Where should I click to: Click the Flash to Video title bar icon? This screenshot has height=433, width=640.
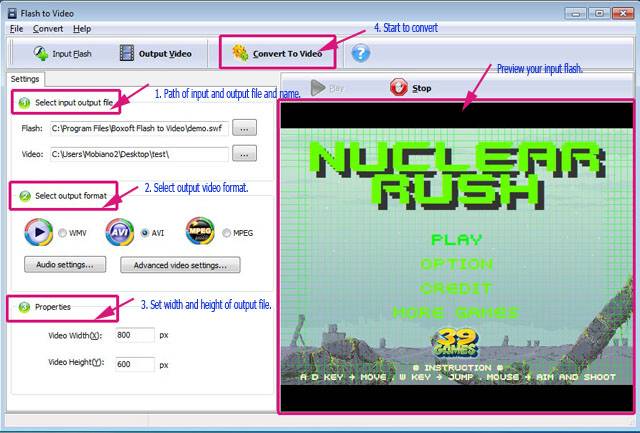pos(12,13)
